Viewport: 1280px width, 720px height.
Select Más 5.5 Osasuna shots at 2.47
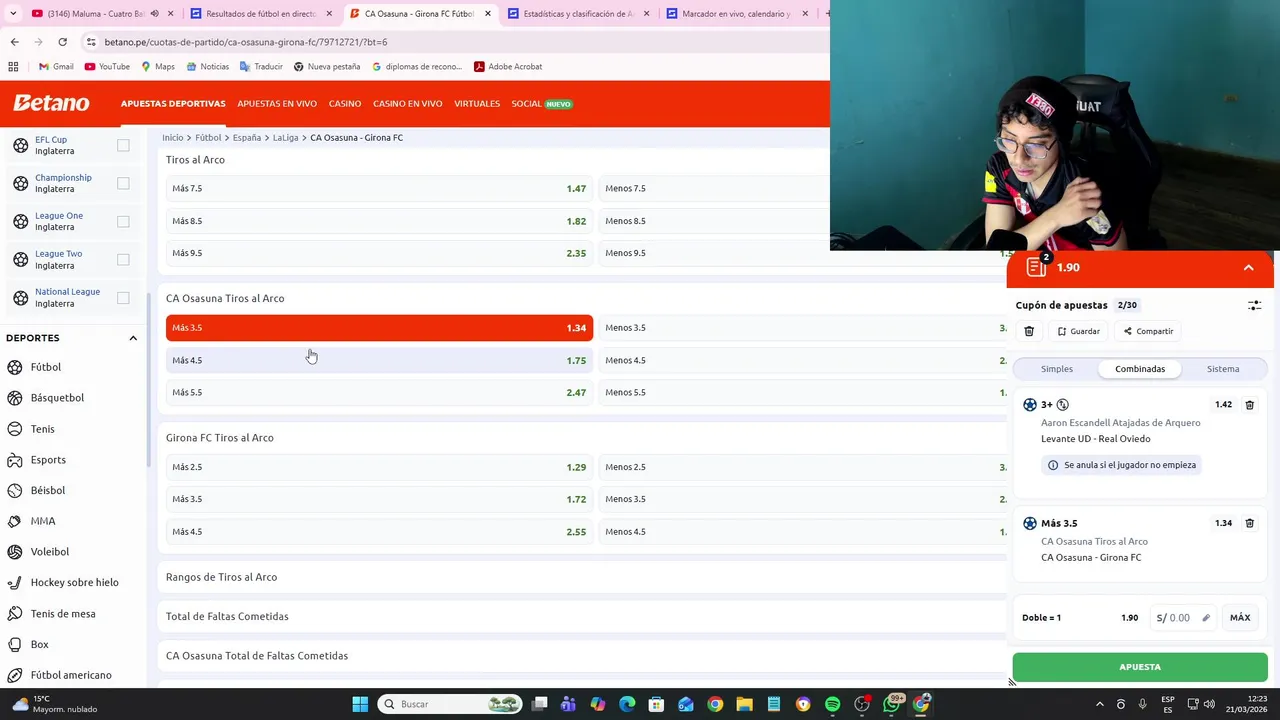[379, 392]
